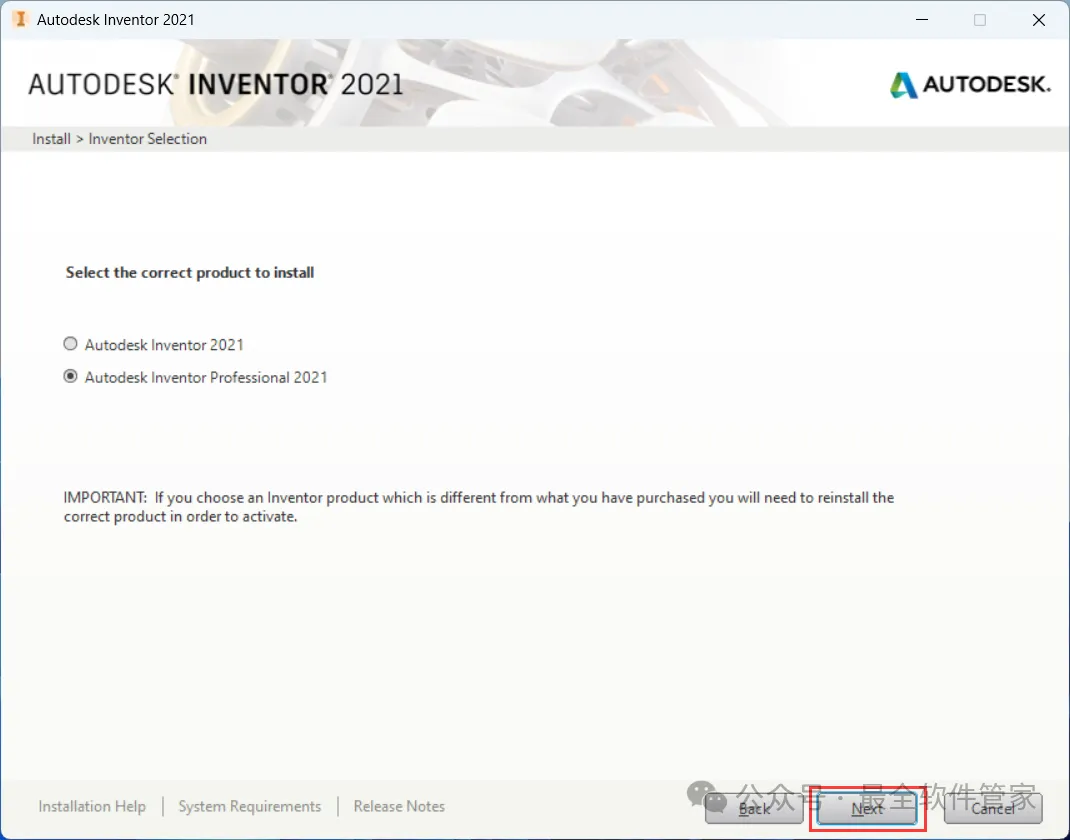The height and width of the screenshot is (840, 1070).
Task: View the Release Notes link
Action: pos(399,807)
